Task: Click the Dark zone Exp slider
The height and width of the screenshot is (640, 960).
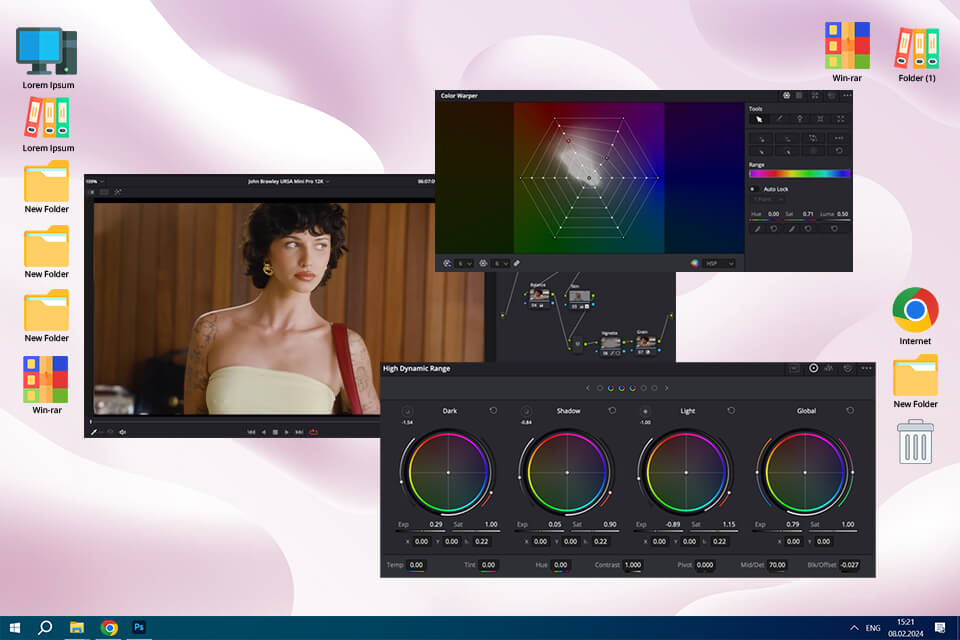Action: tap(420, 531)
